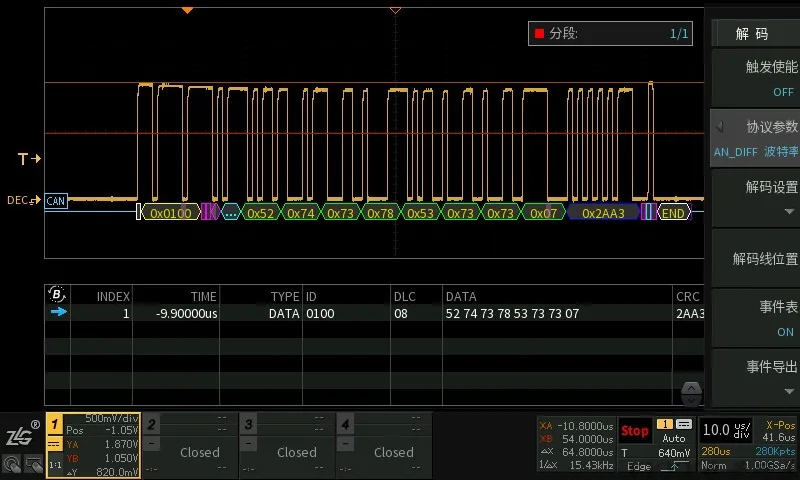
Task: Expand the decode settings menu arrow
Action: coord(789,211)
